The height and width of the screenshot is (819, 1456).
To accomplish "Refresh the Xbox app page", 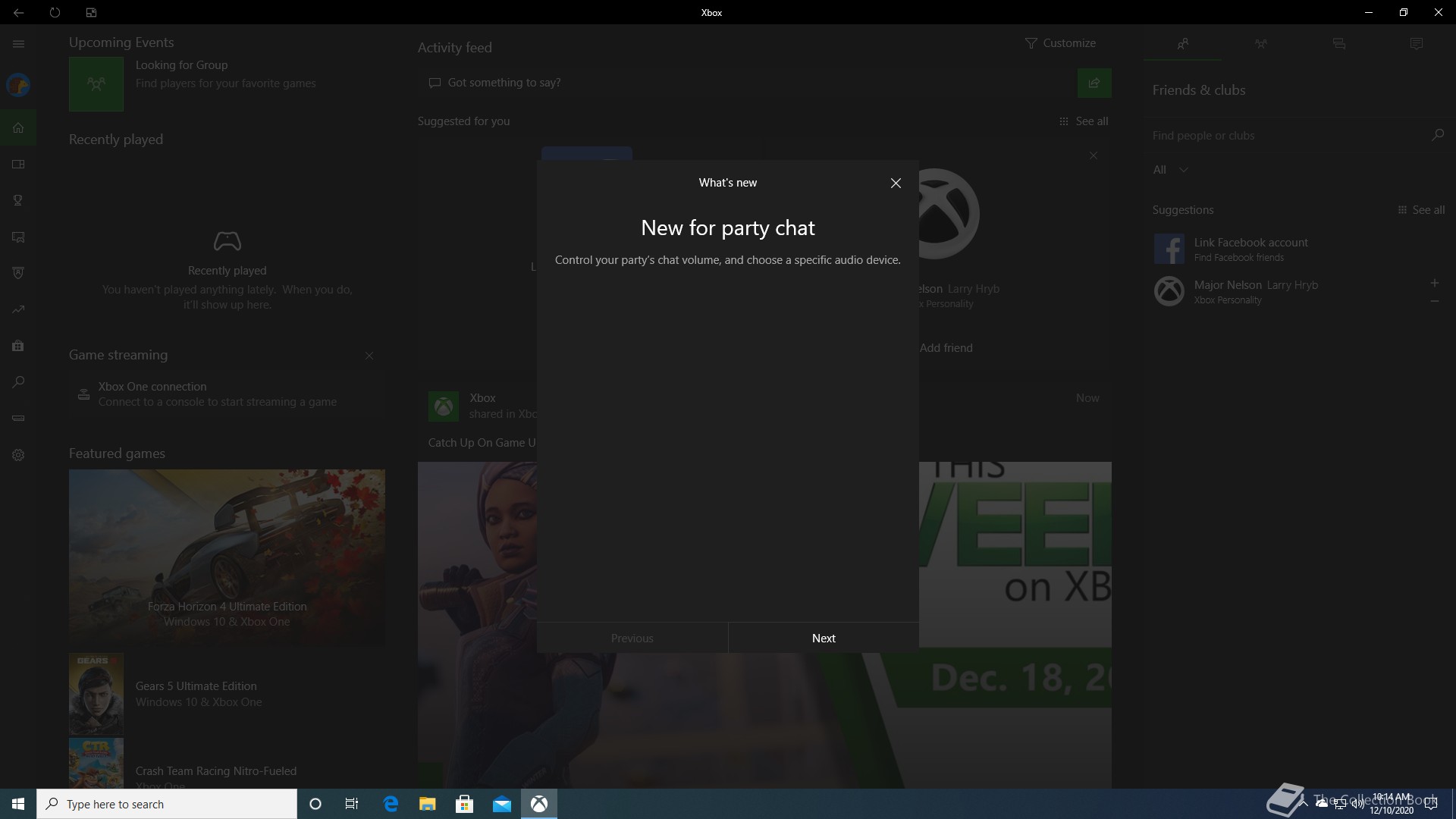I will [55, 12].
